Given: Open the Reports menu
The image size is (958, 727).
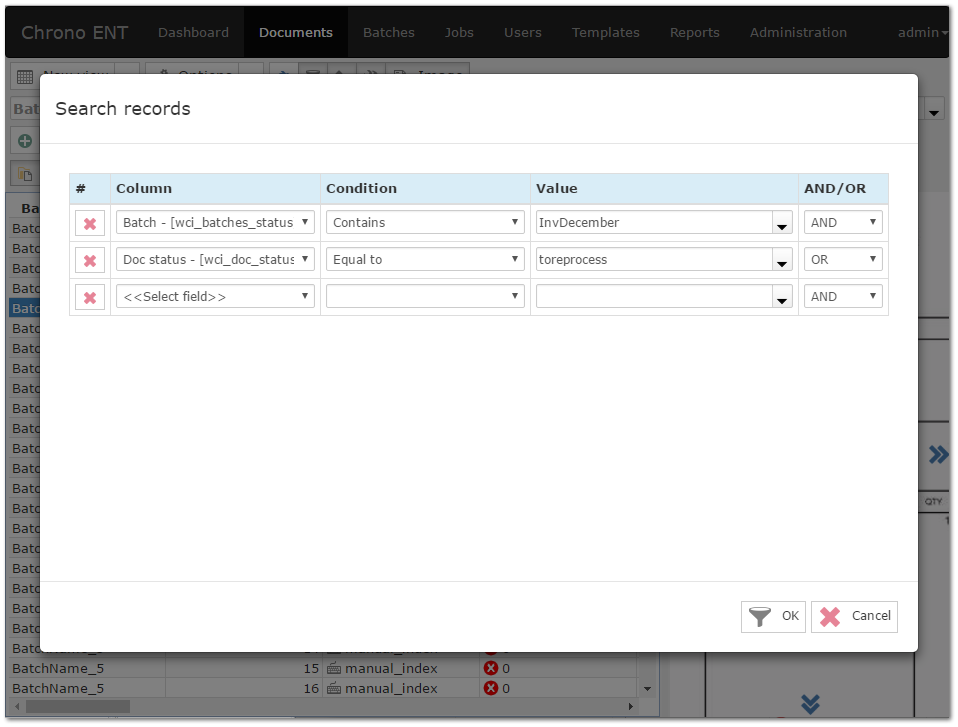Looking at the screenshot, I should [695, 32].
